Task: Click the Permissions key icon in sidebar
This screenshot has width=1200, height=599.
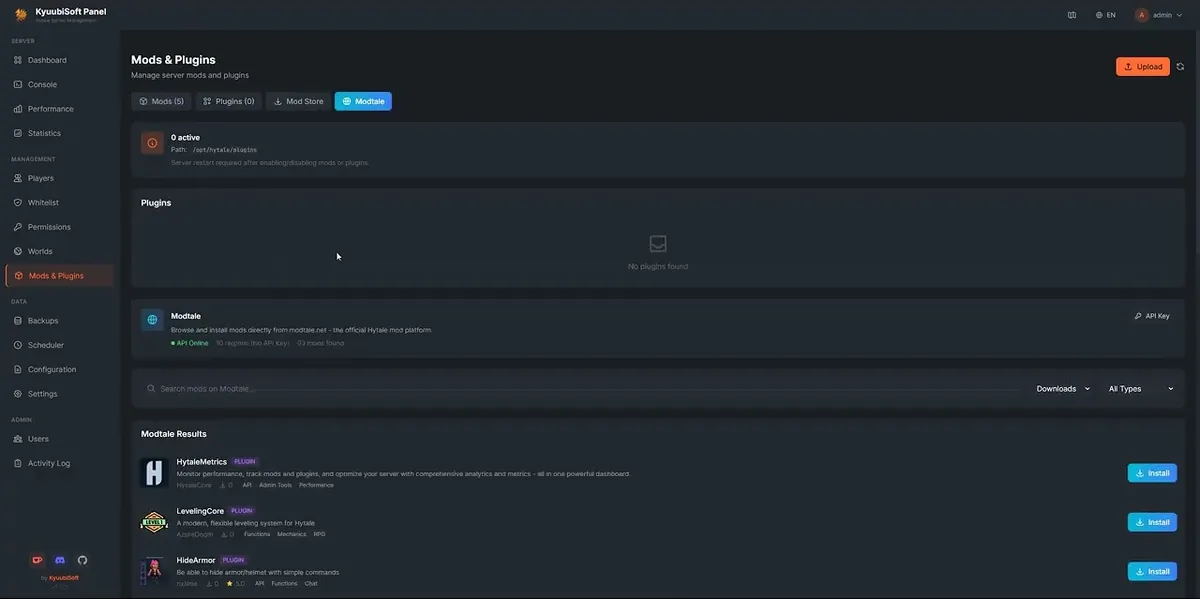Action: [18, 227]
